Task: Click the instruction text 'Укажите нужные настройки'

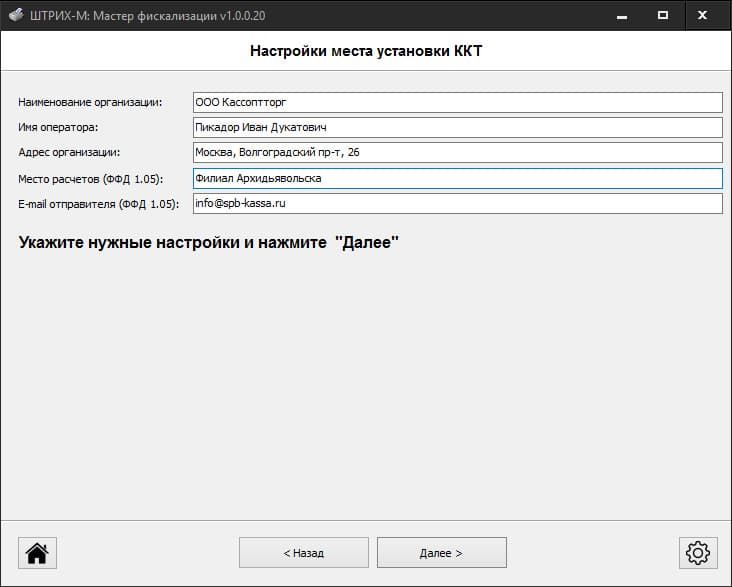Action: 129,242
